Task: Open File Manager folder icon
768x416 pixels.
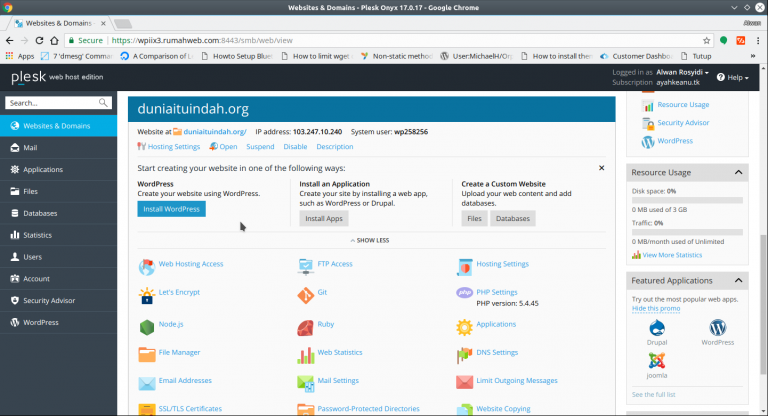Action: 146,355
